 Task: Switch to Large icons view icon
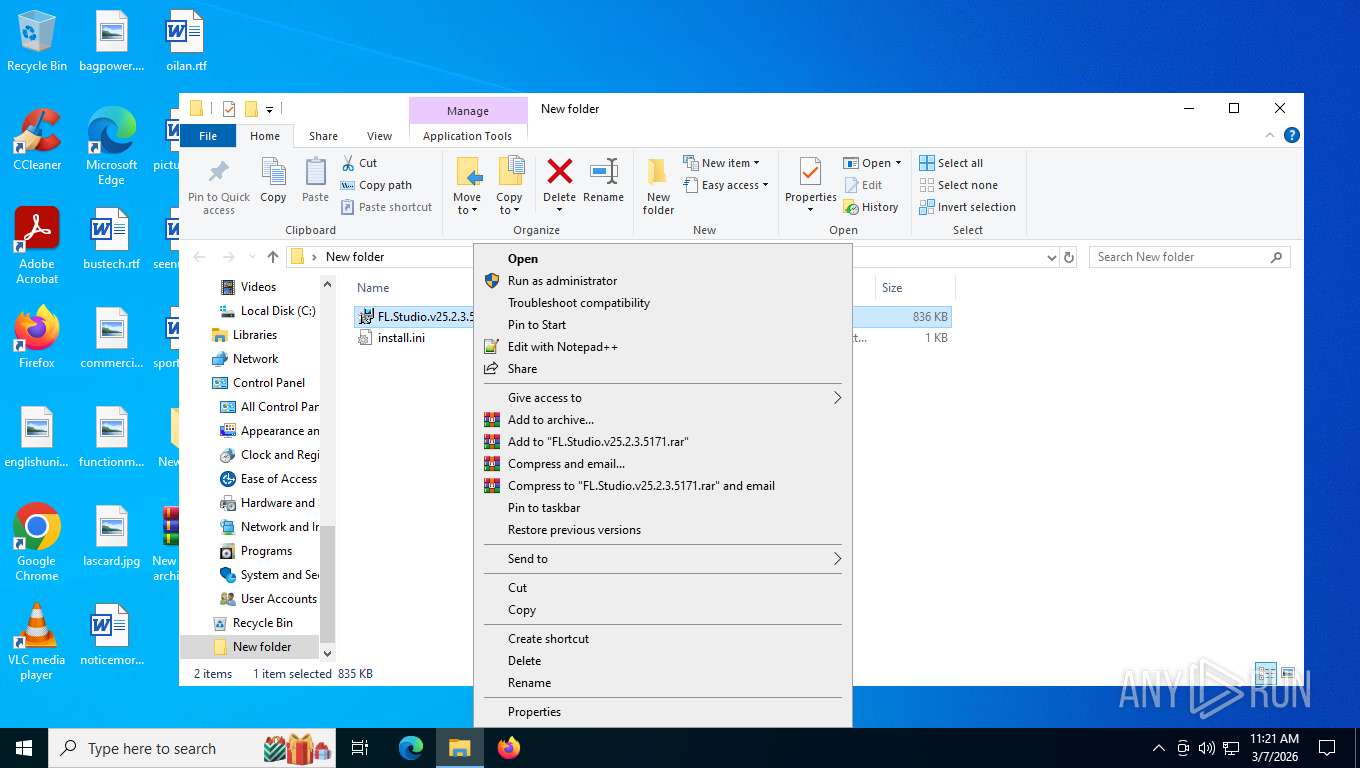1288,674
